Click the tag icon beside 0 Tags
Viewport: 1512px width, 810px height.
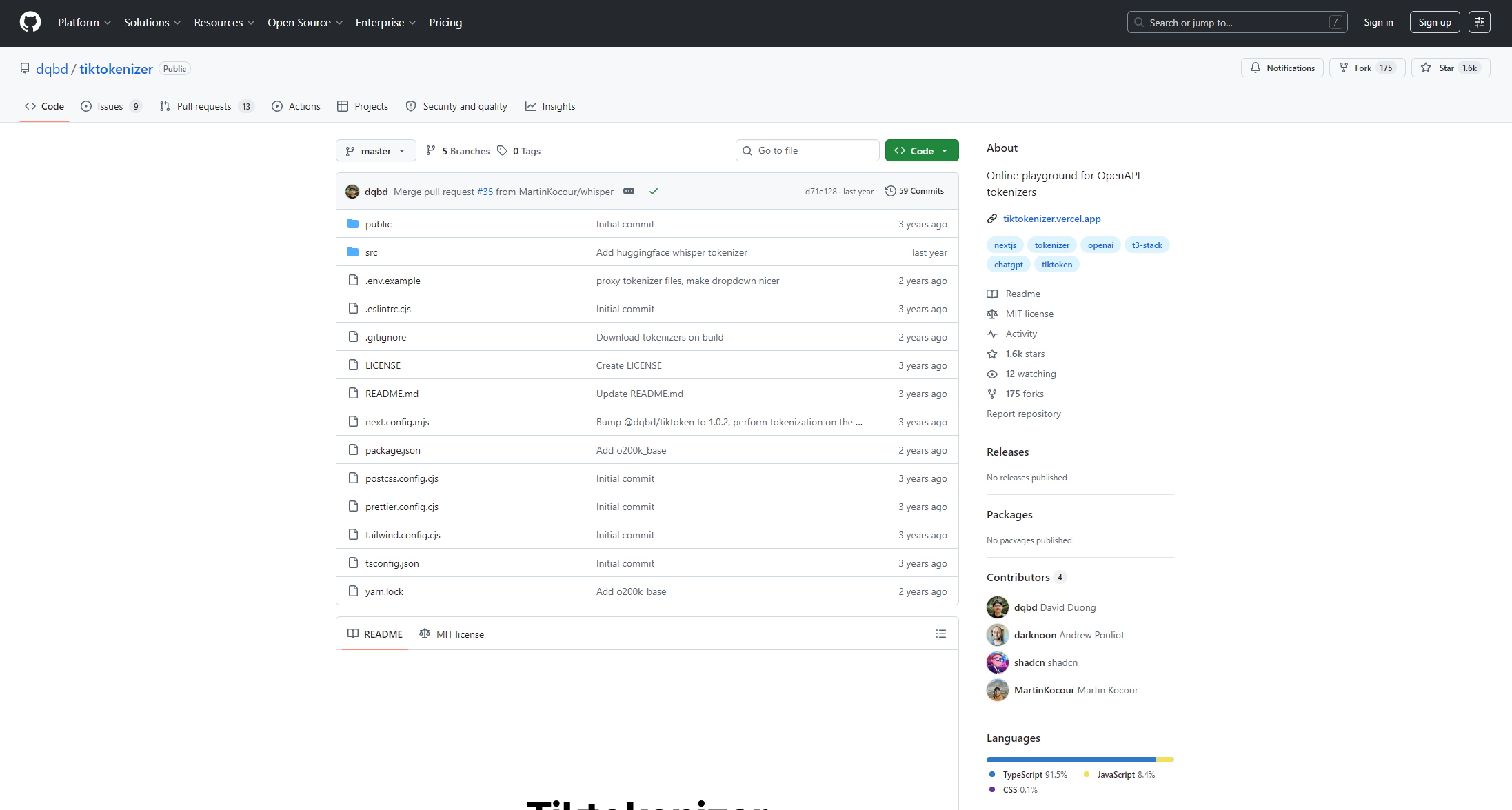click(503, 150)
